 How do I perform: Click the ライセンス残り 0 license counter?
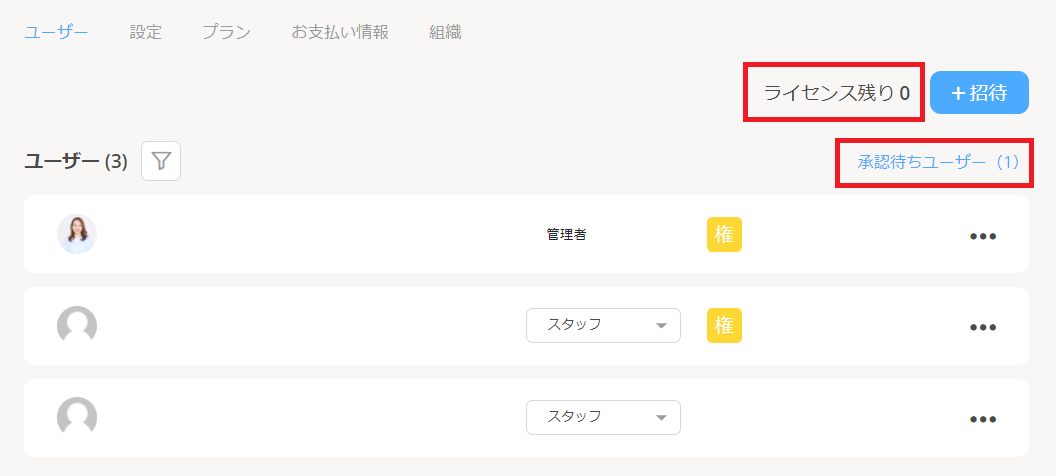[836, 93]
